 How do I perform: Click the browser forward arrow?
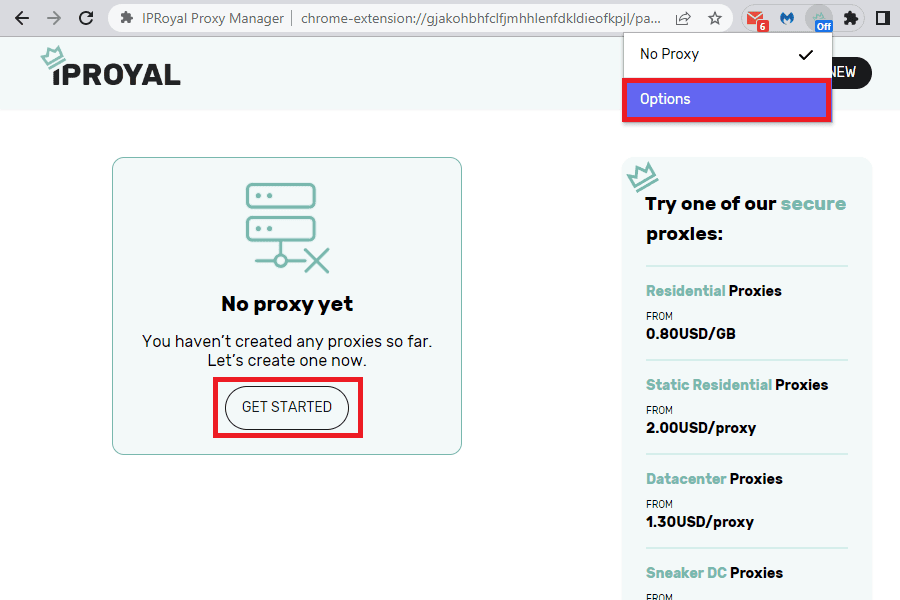coord(54,18)
